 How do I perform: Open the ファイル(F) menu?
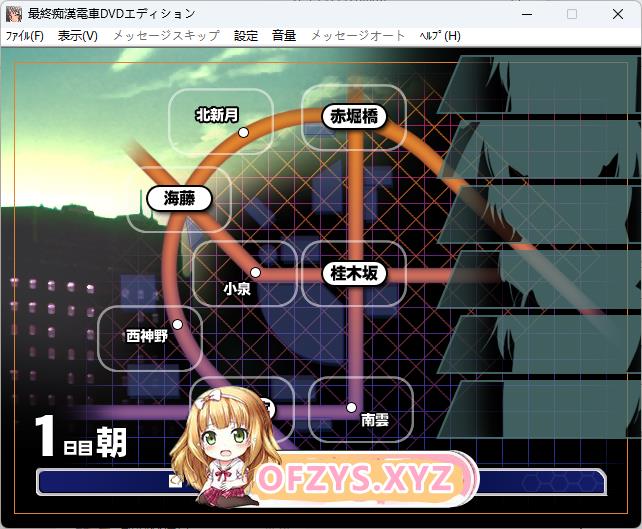coord(25,36)
